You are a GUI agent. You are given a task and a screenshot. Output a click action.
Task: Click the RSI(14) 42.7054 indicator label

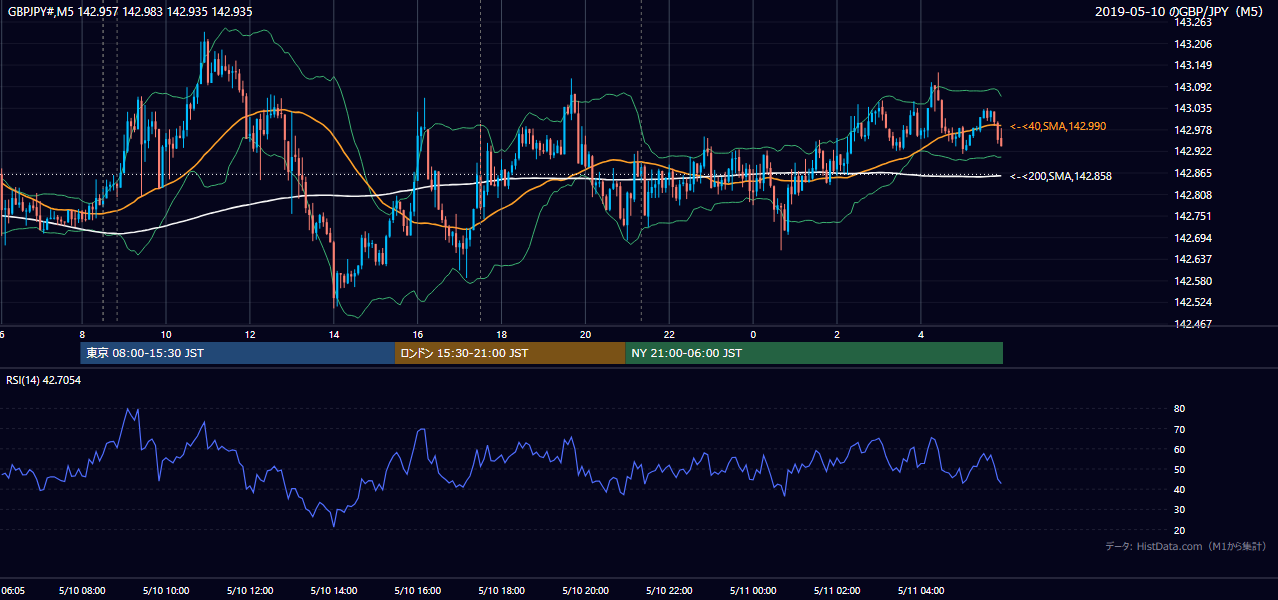44,380
